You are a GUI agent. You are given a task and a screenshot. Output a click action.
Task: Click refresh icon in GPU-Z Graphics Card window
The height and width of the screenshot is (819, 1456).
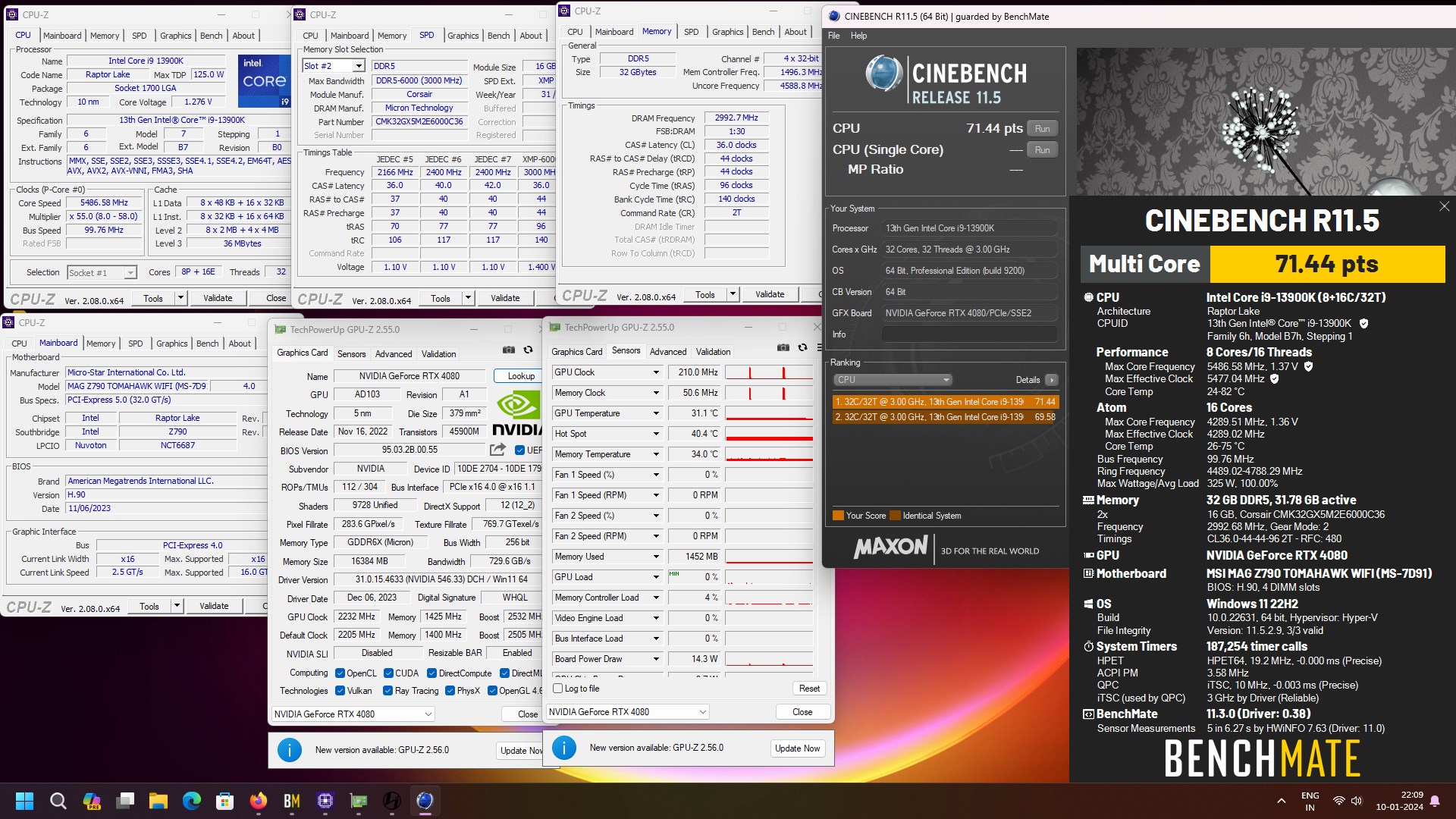pyautogui.click(x=529, y=350)
